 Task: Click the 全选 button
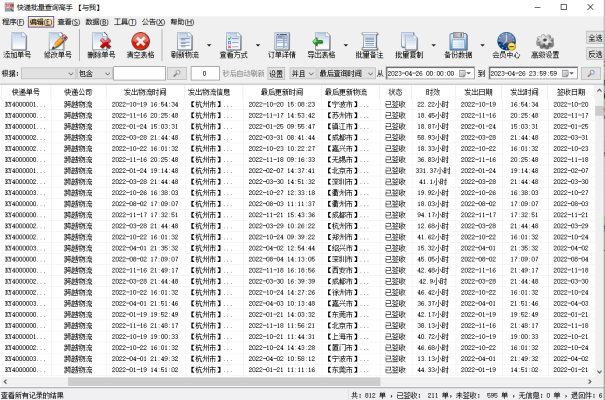(594, 37)
